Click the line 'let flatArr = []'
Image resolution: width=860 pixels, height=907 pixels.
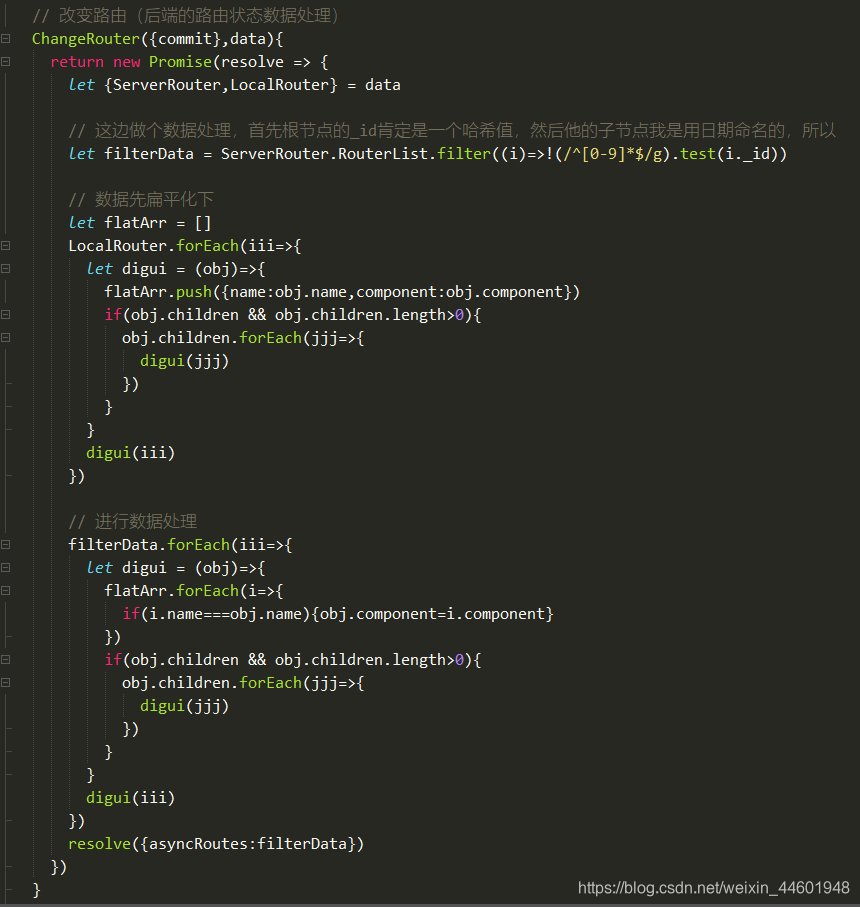click(x=139, y=223)
